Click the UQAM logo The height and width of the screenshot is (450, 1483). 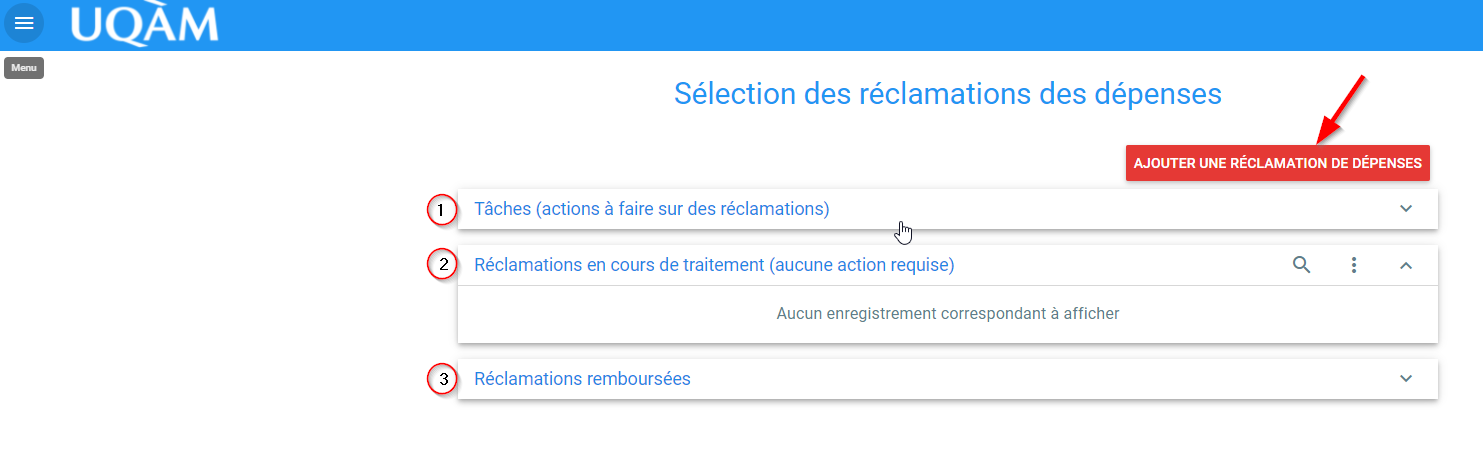tap(144, 24)
